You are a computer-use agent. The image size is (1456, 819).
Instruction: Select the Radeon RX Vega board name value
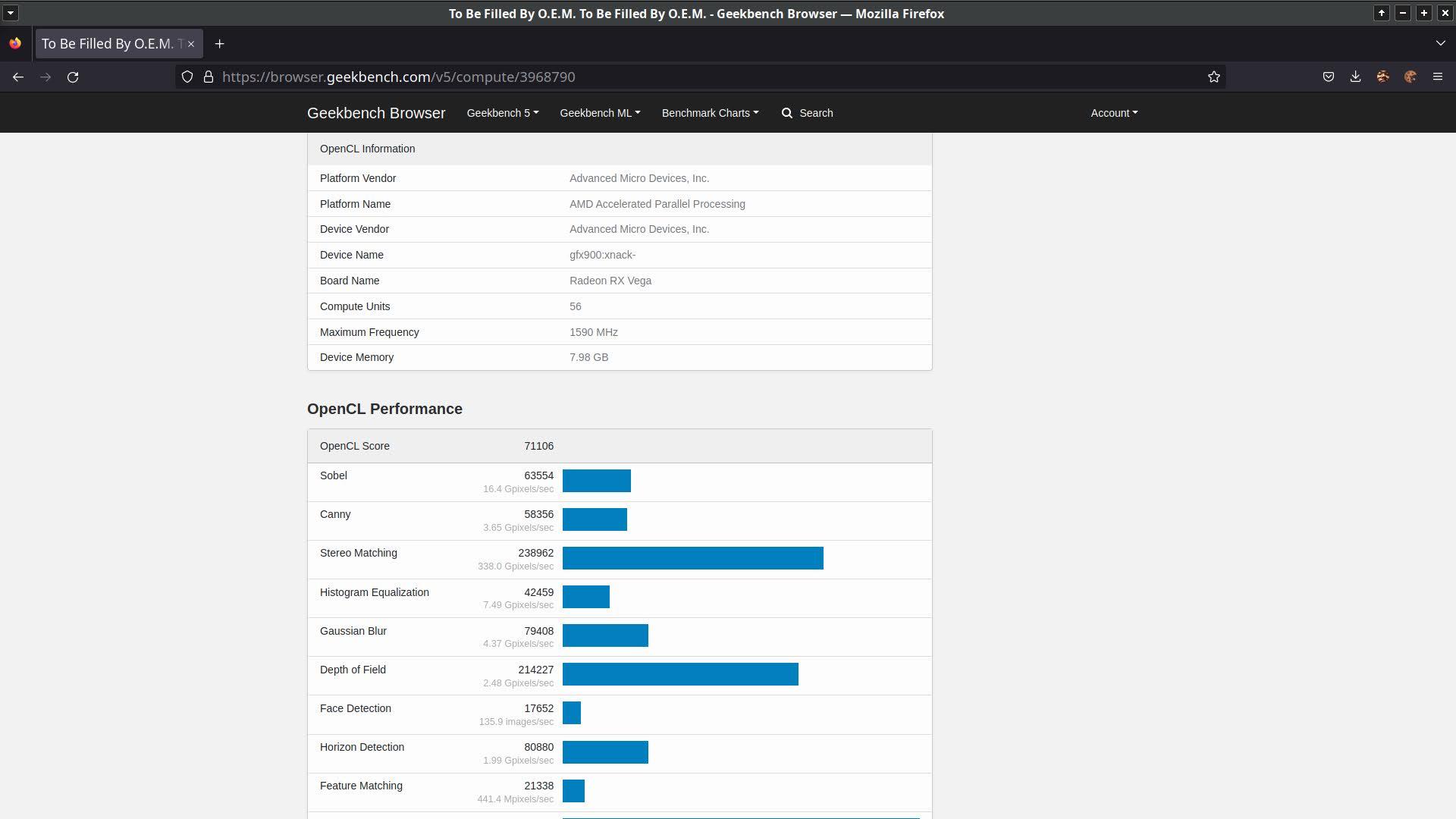610,281
